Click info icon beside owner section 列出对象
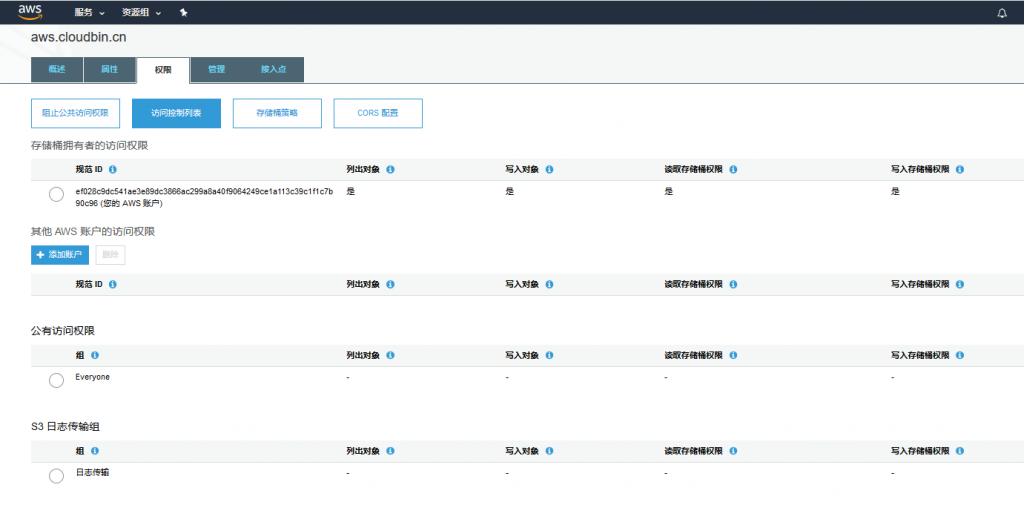 (391, 170)
